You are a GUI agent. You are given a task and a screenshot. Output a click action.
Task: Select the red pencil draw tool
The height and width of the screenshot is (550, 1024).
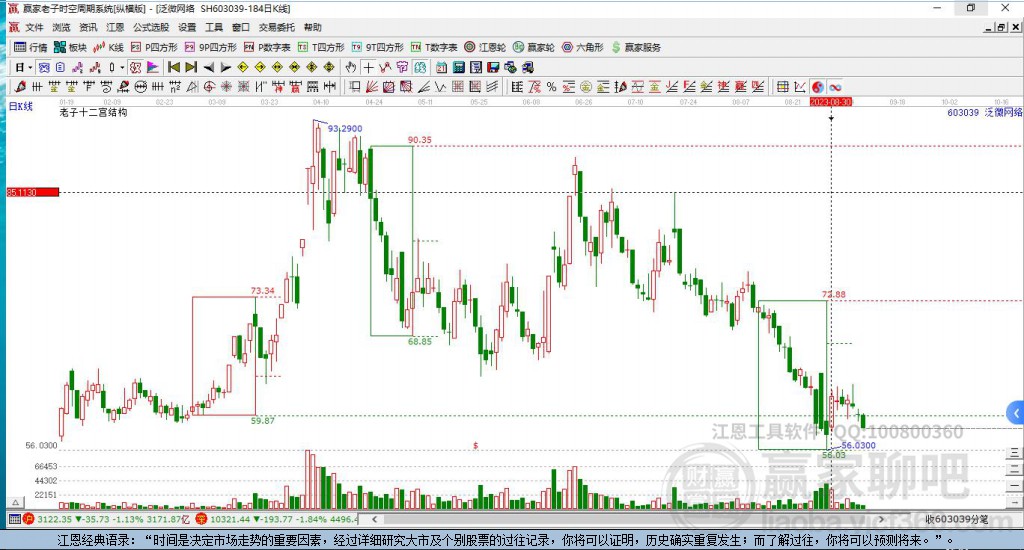(20, 86)
